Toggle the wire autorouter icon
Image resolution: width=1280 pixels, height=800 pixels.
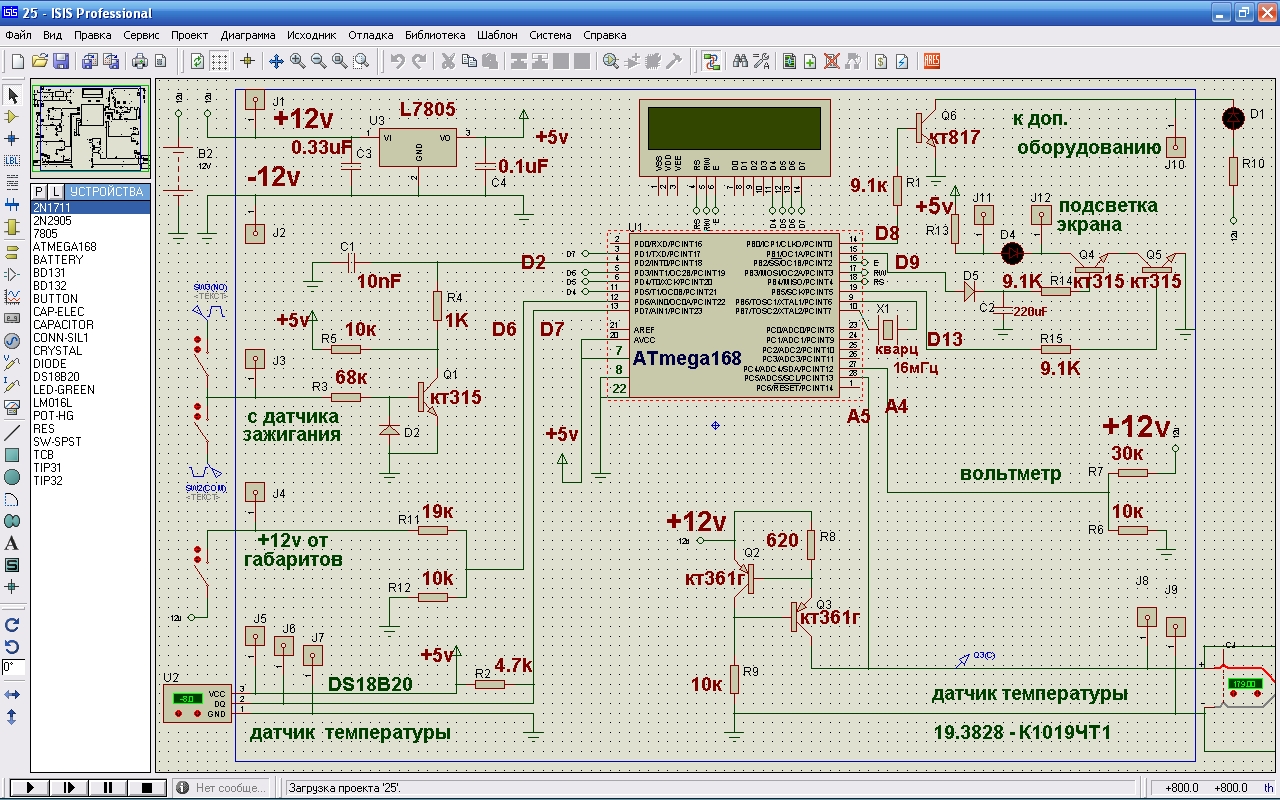[x=711, y=61]
